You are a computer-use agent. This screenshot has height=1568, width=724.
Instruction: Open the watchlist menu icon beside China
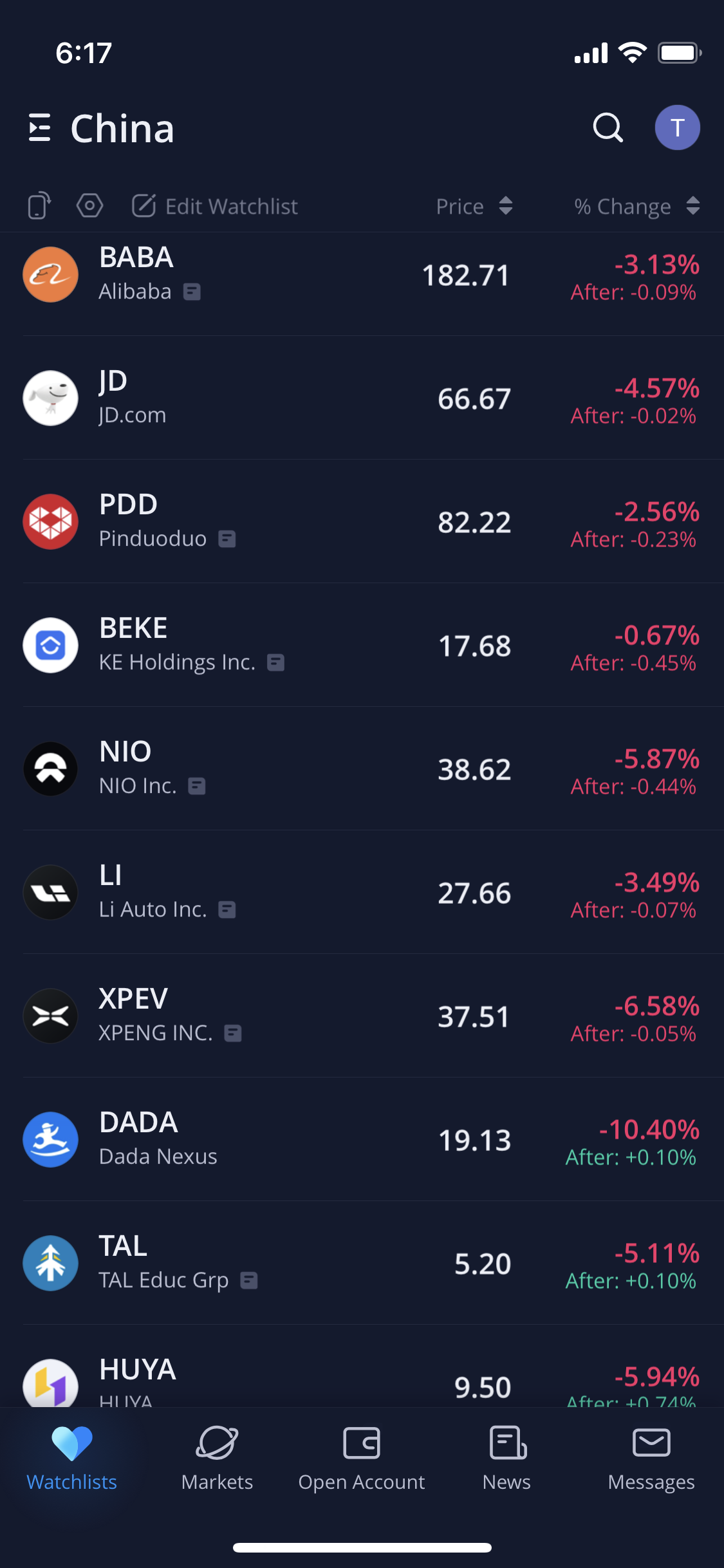[x=40, y=128]
